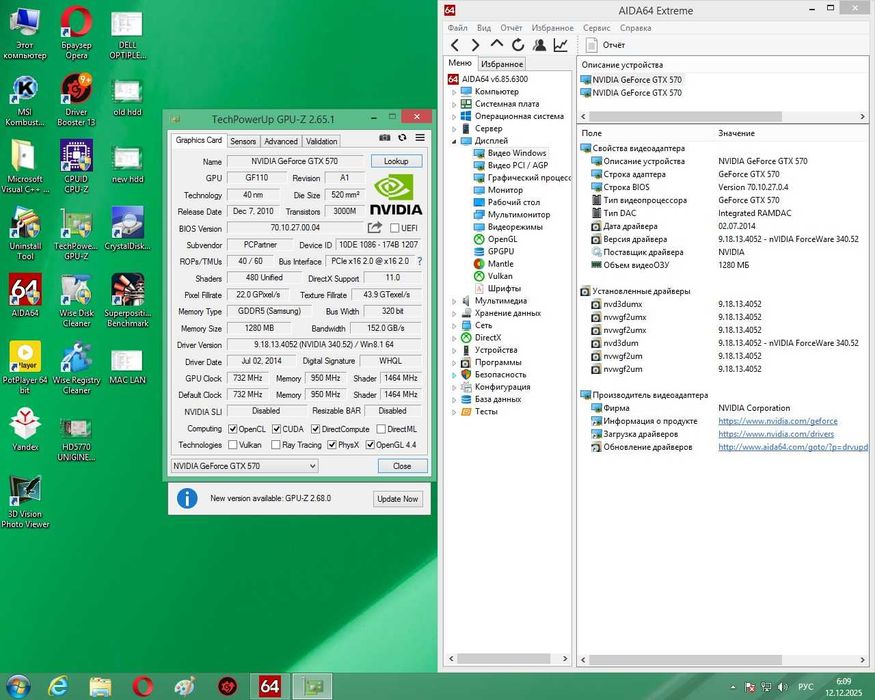
Task: Open the Отчёт report toolbar button
Action: click(x=605, y=45)
